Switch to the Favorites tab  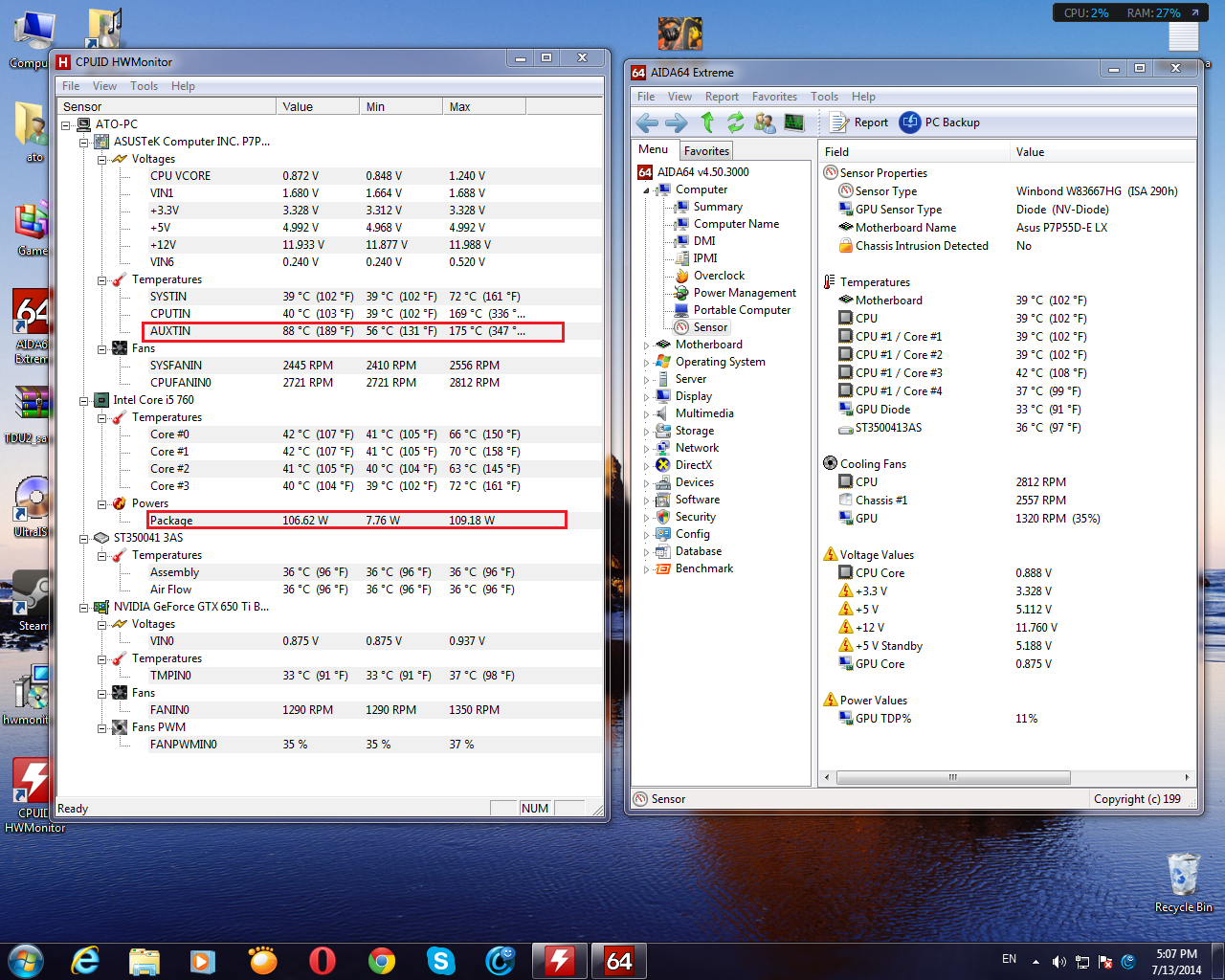pyautogui.click(x=706, y=151)
